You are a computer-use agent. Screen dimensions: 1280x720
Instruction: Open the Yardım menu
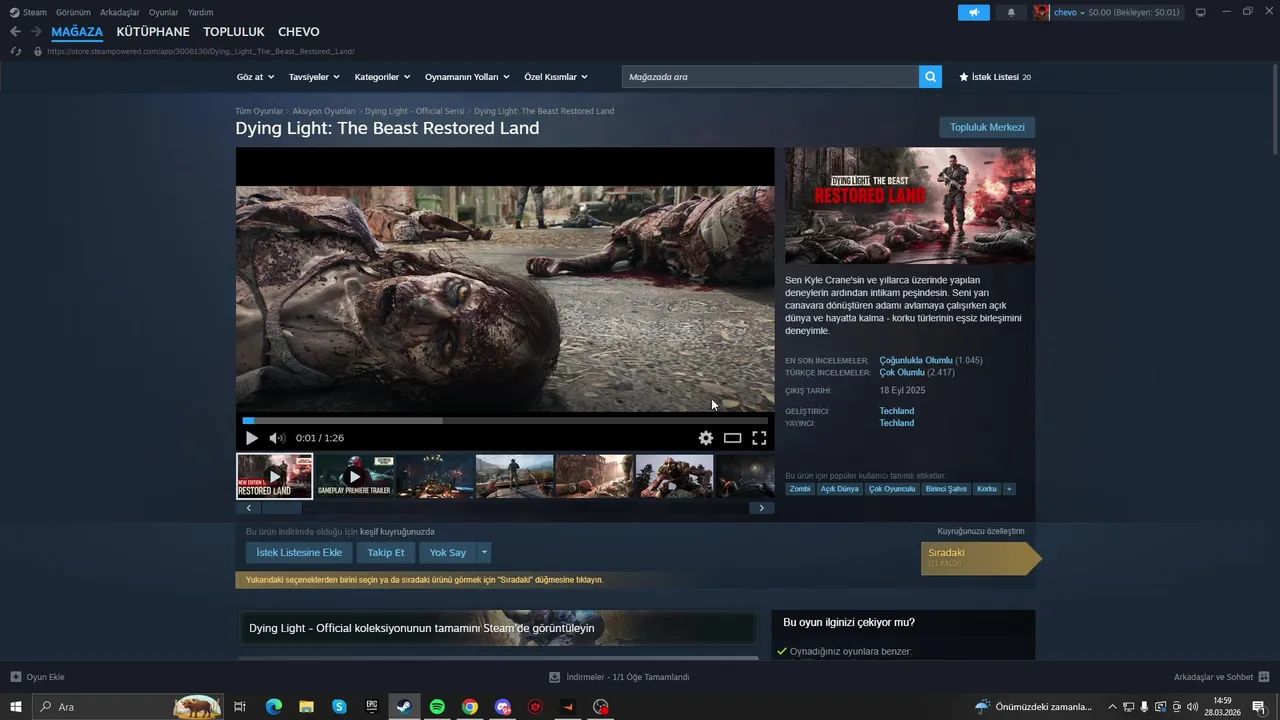(x=200, y=12)
